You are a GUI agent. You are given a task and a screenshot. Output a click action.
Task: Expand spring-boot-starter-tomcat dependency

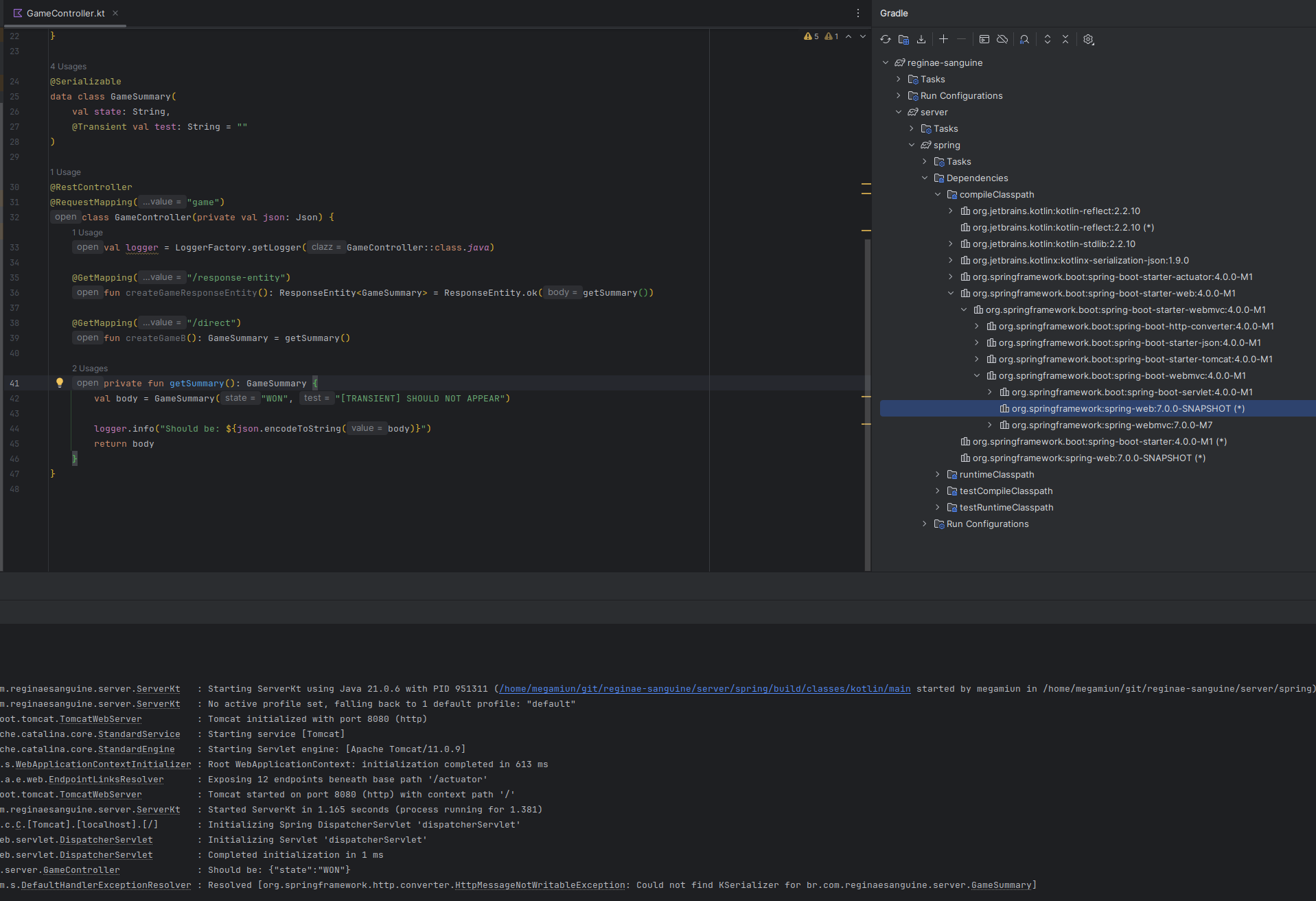coord(977,360)
